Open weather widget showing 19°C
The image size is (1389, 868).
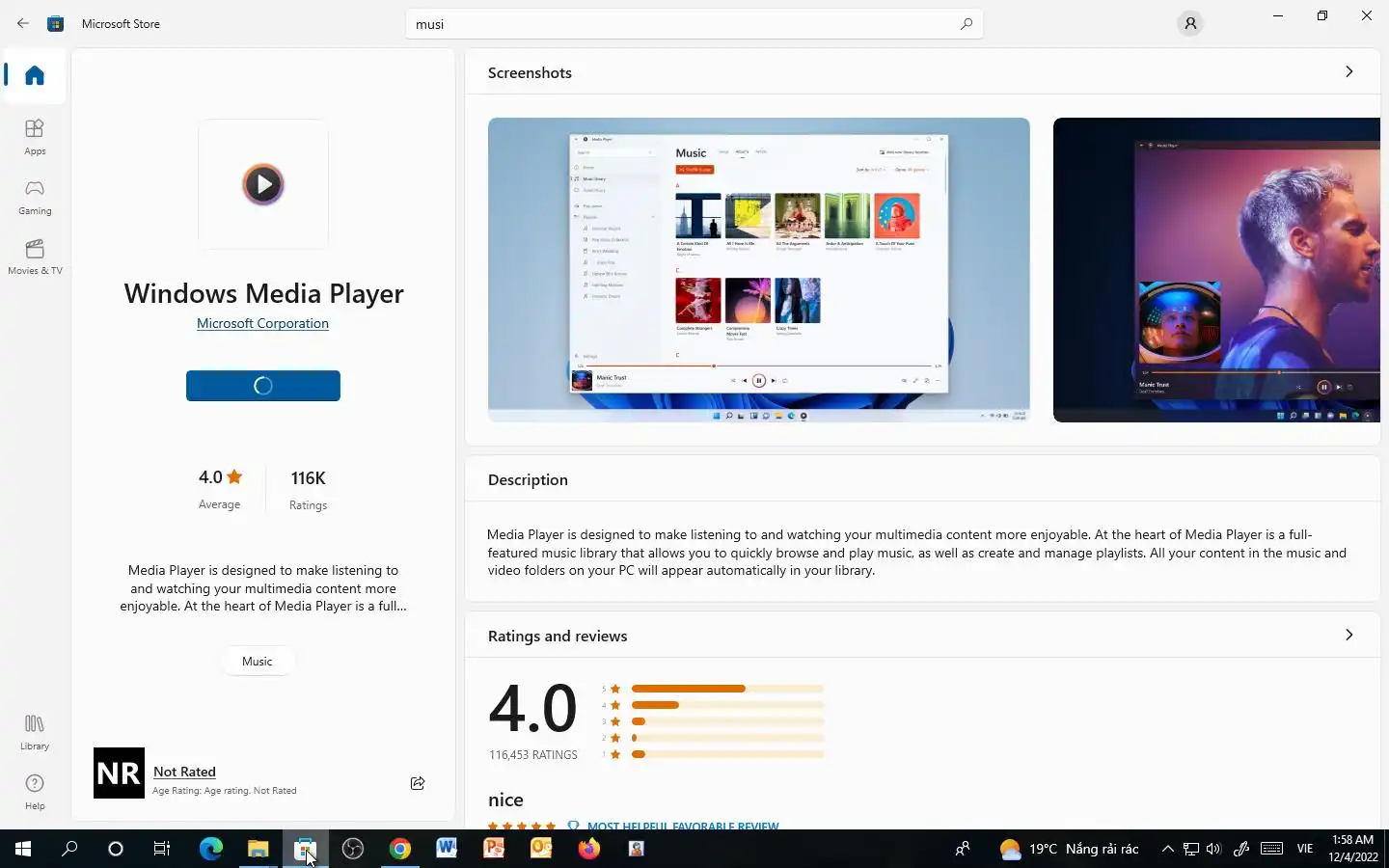1069,849
